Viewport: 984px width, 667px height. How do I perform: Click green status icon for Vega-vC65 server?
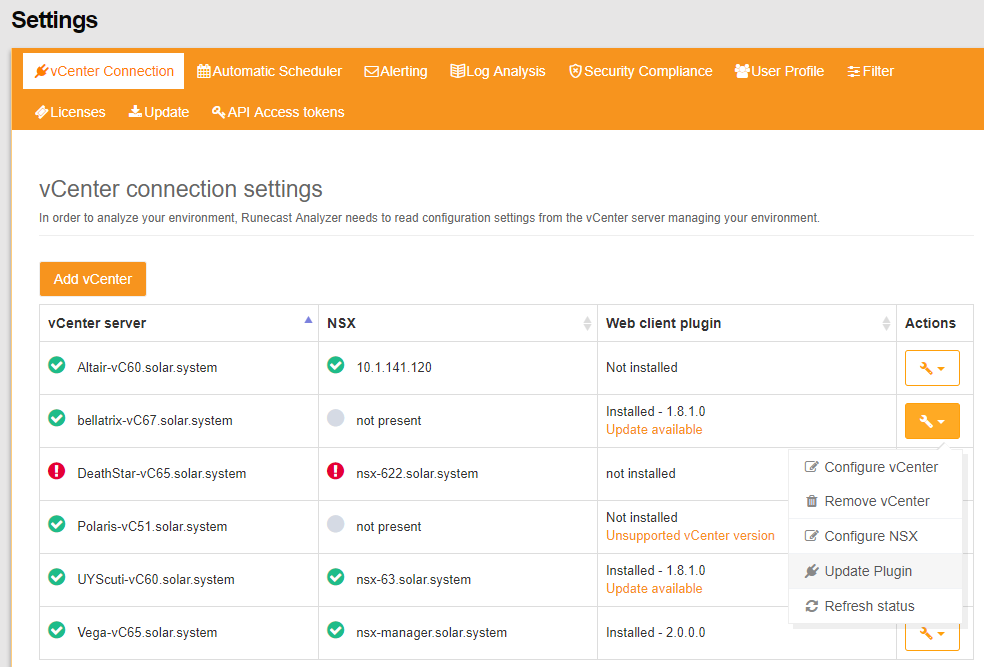(56, 629)
